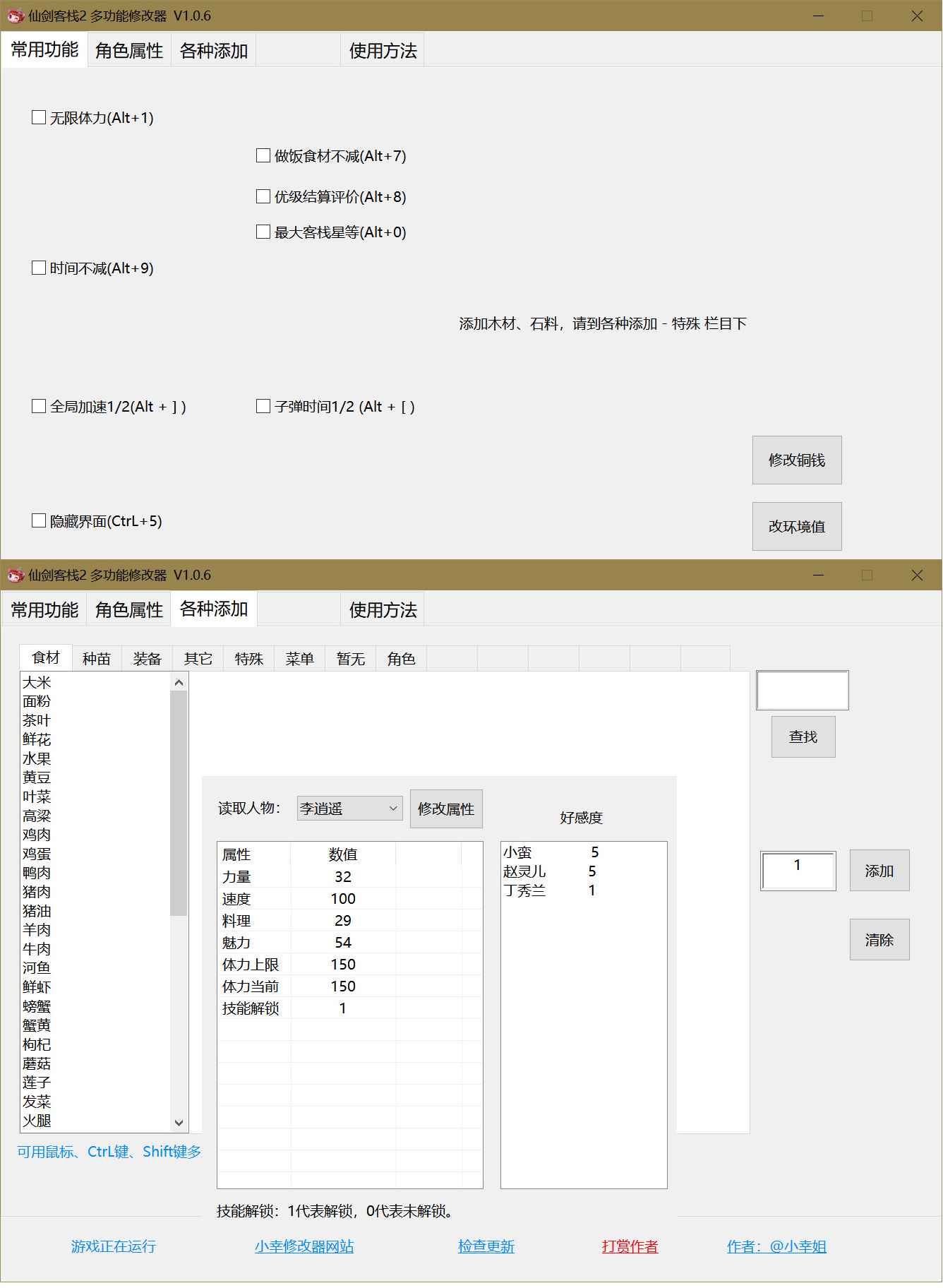Switch to 角色属性 tab in the top window
943x1288 pixels.
129,51
